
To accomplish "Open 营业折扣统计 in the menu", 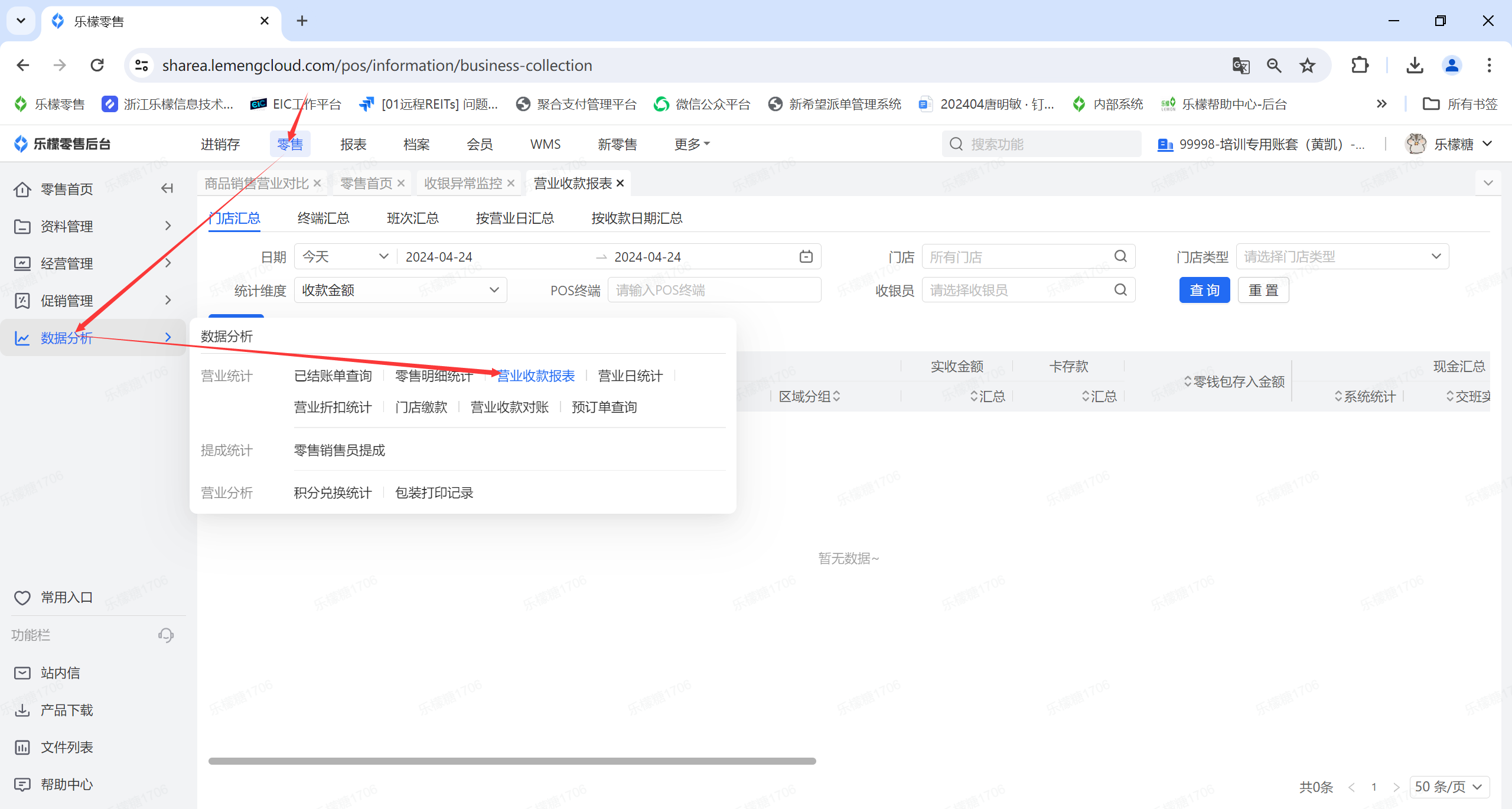I will click(333, 407).
